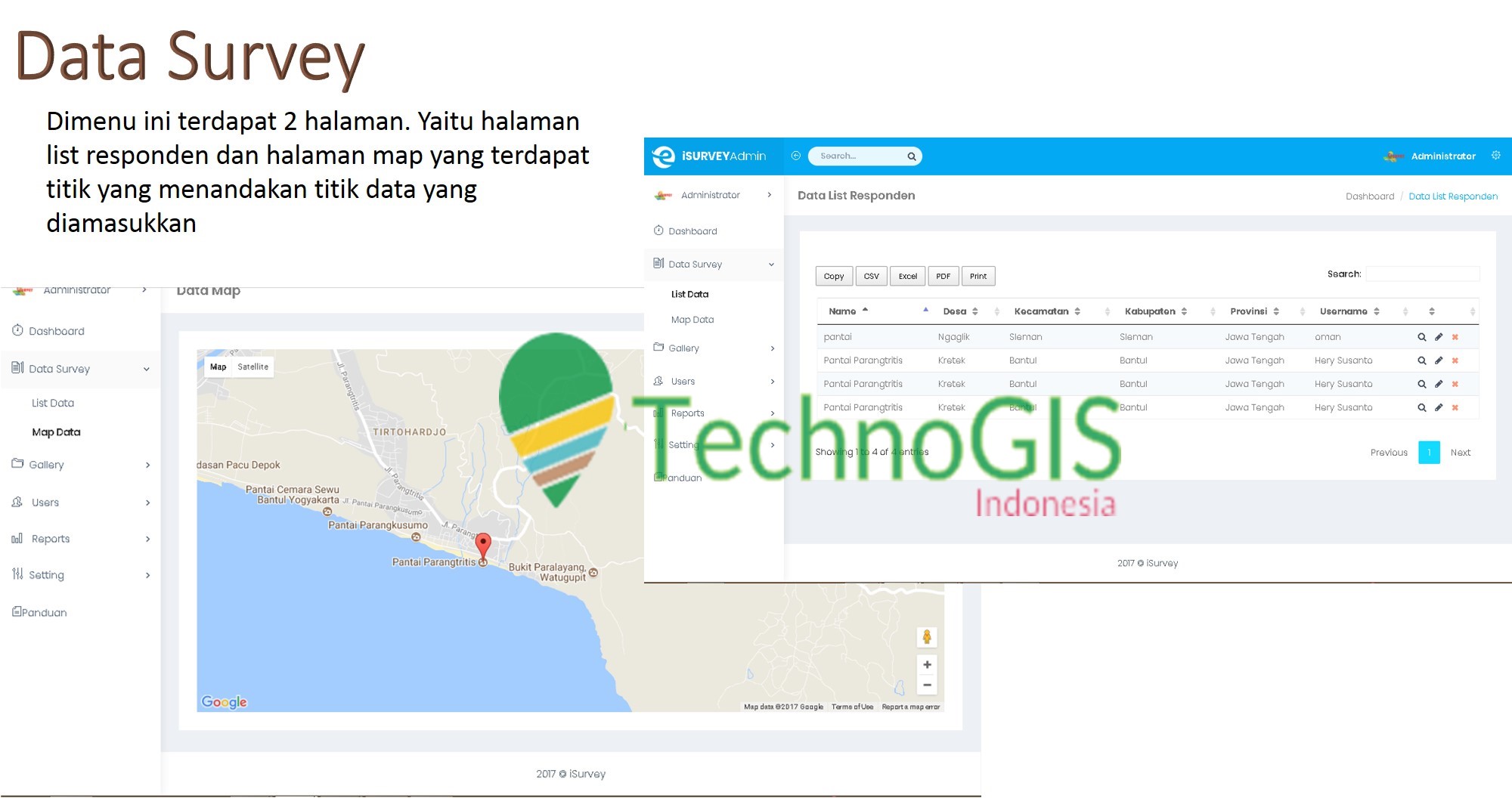1512x798 pixels.
Task: Open List Data in List Responden sidebar
Action: click(x=689, y=294)
